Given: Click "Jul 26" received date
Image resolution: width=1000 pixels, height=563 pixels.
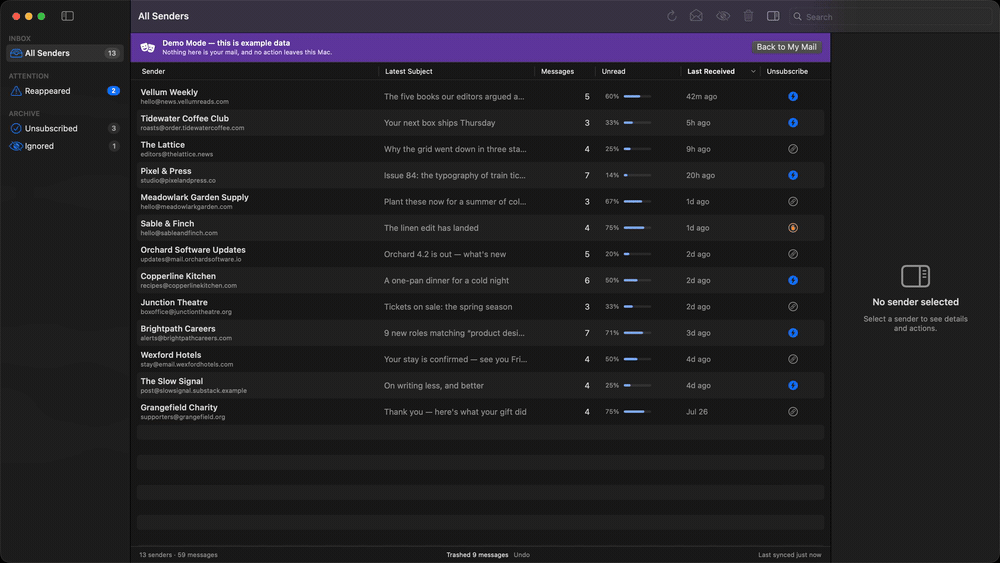Looking at the screenshot, I should [697, 412].
